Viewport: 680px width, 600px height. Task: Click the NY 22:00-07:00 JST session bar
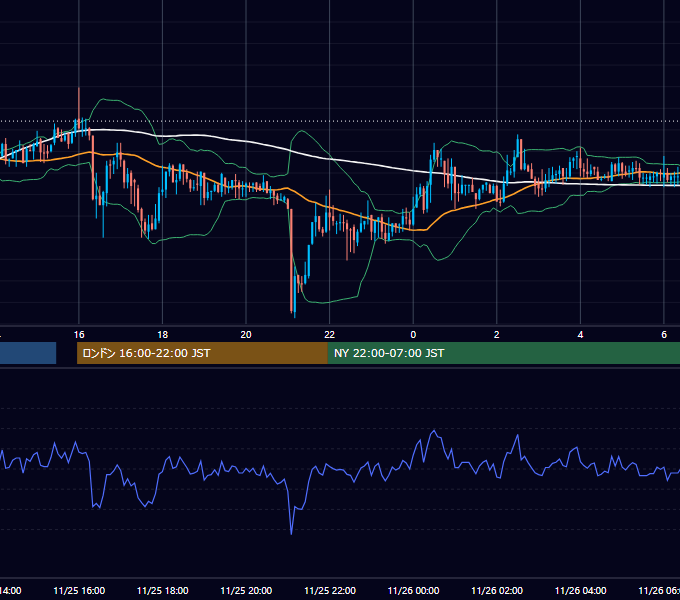pos(503,353)
